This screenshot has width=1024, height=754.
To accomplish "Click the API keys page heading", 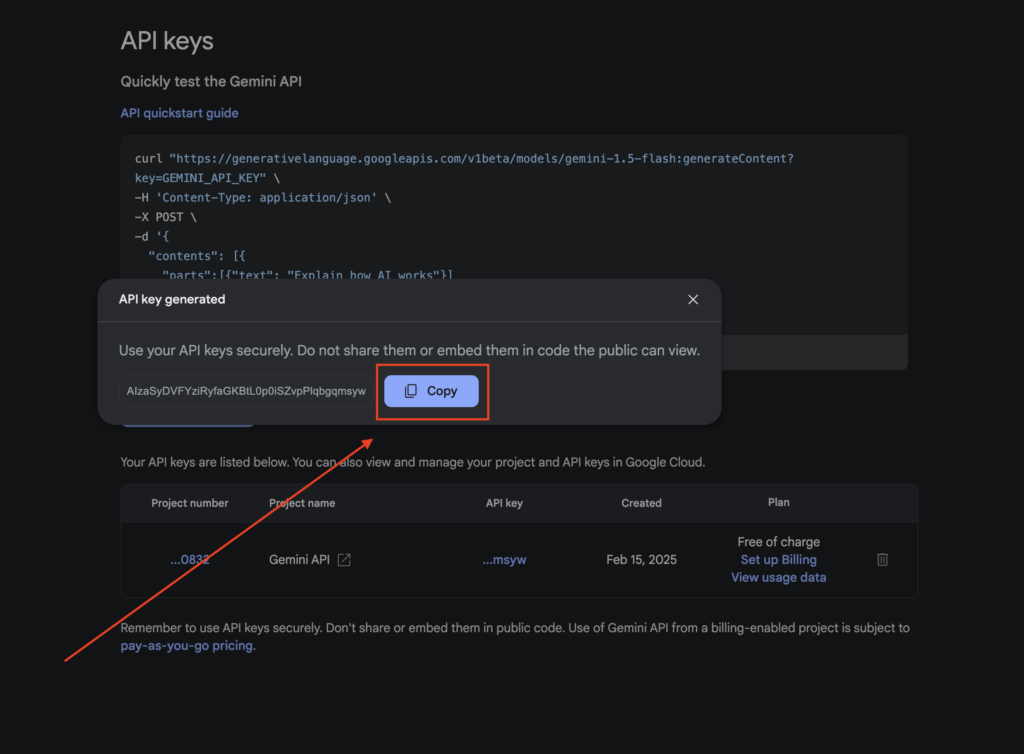I will [167, 41].
